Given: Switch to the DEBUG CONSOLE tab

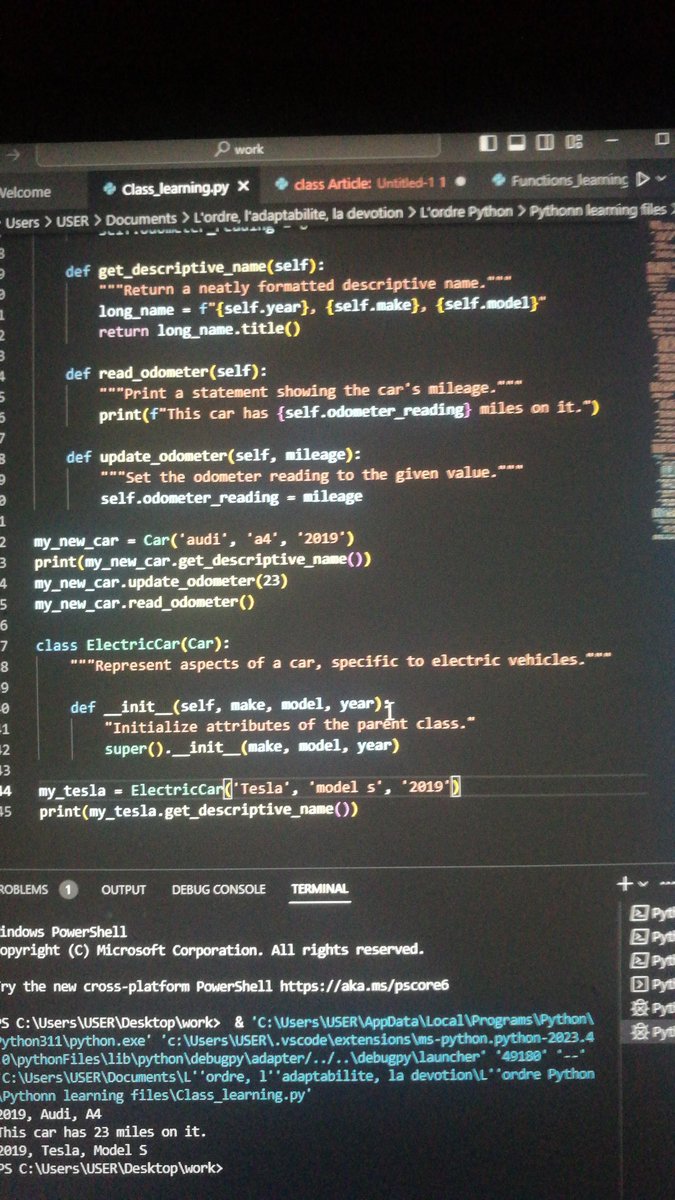Looking at the screenshot, I should (x=218, y=889).
